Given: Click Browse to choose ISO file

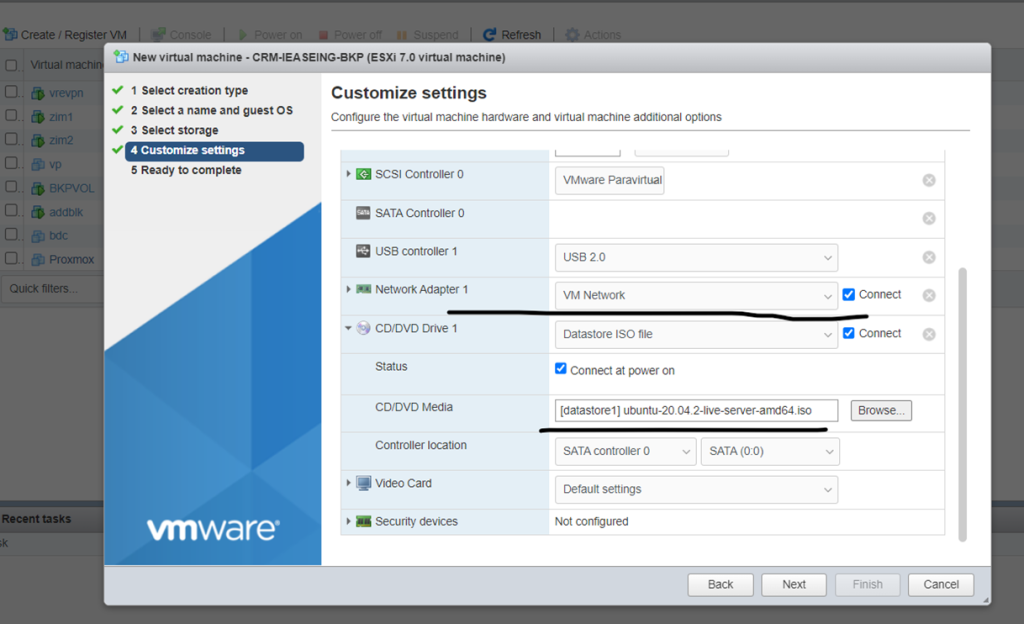Looking at the screenshot, I should tap(881, 410).
